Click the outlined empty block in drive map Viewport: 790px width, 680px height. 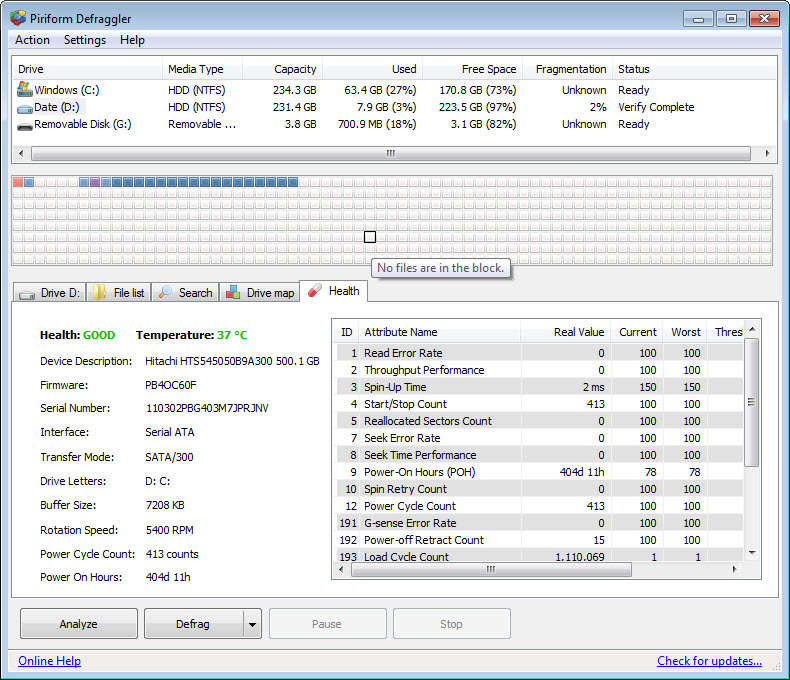370,237
